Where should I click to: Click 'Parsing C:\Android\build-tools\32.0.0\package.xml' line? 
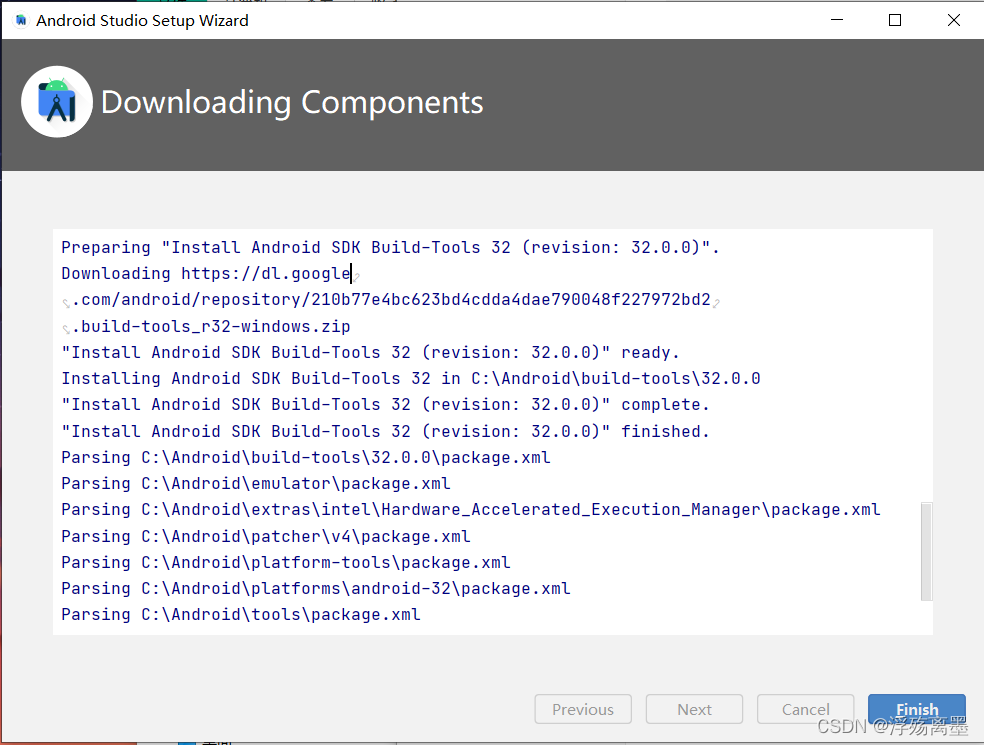tap(306, 458)
